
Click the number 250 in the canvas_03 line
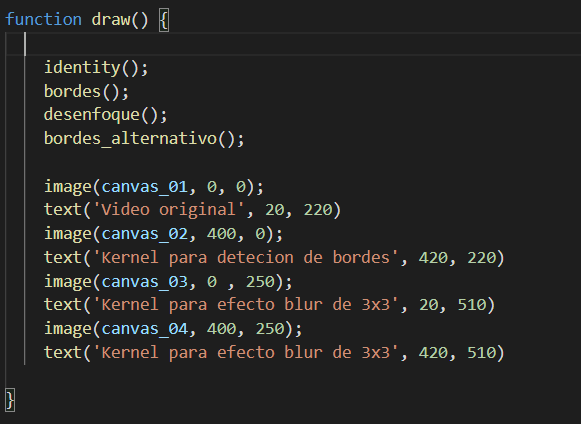(260, 281)
